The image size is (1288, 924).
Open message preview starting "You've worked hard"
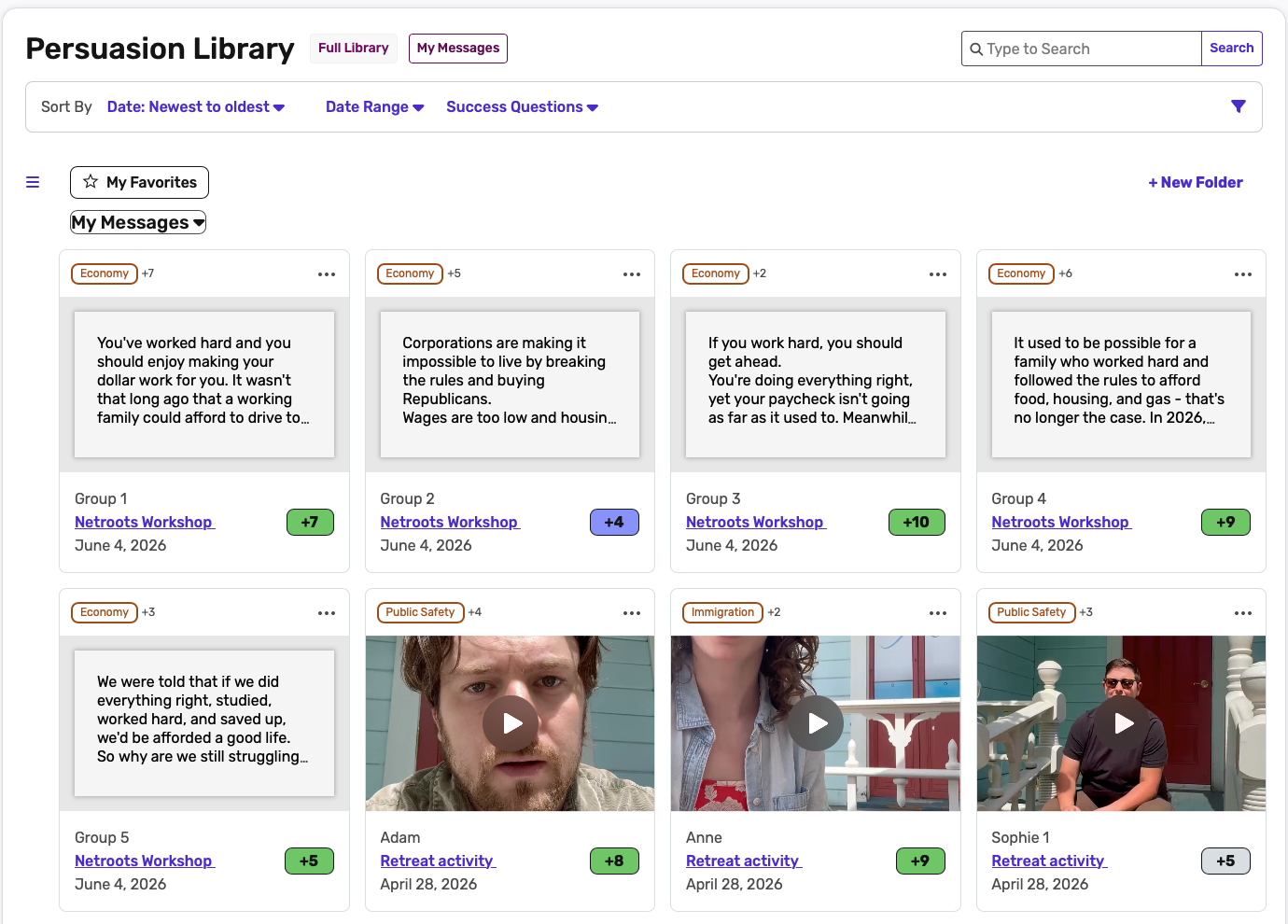204,385
